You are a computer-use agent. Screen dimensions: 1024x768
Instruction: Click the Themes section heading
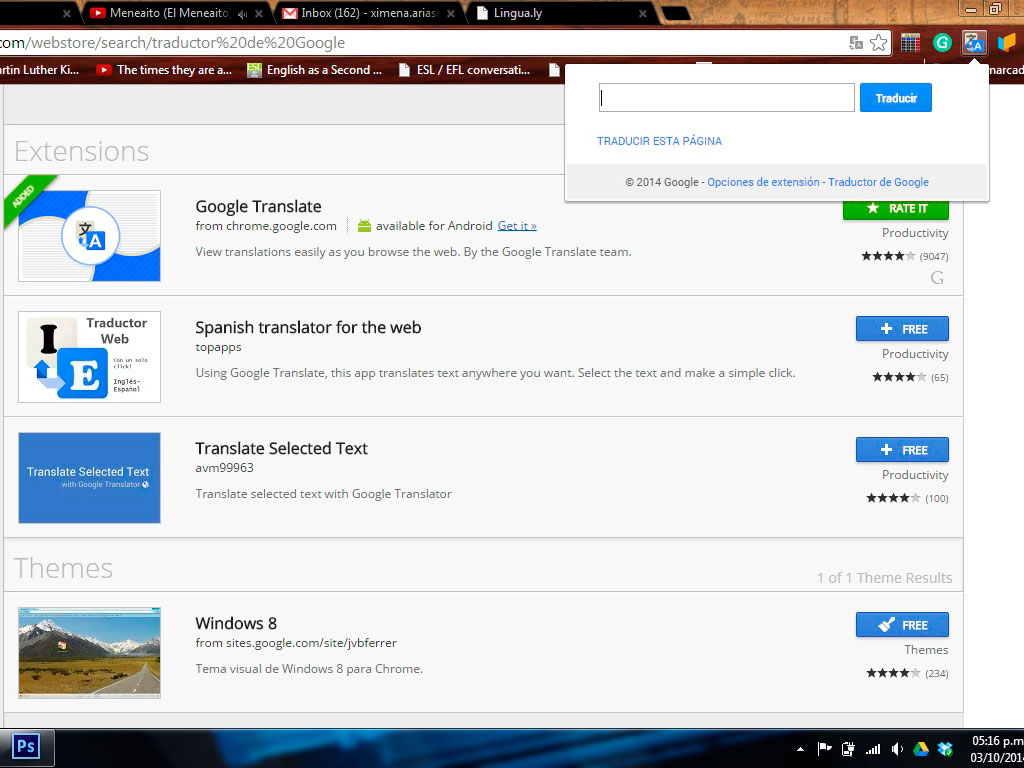point(63,568)
